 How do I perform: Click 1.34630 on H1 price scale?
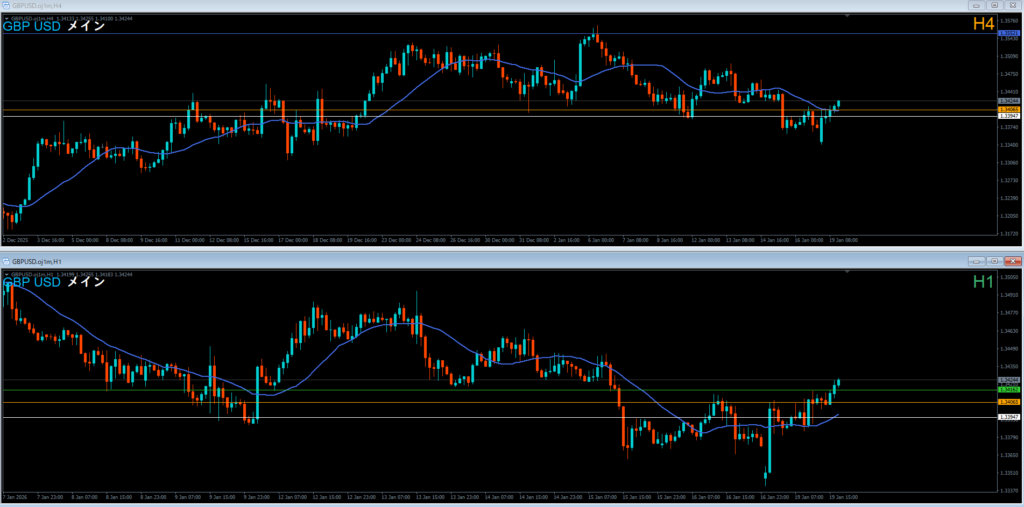1010,331
